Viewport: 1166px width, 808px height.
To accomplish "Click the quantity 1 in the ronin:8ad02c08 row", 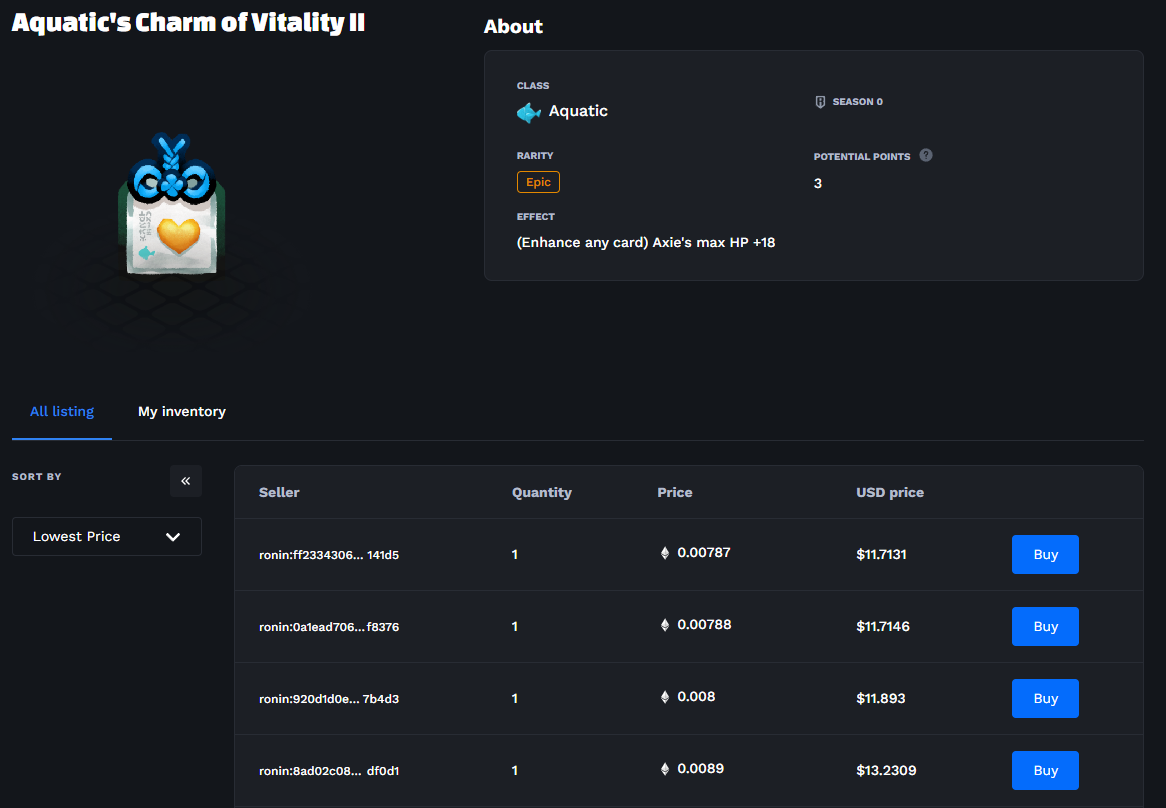I will pyautogui.click(x=515, y=771).
